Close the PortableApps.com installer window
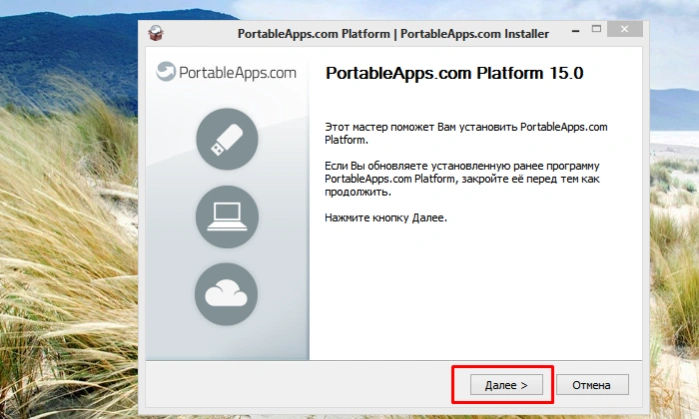The height and width of the screenshot is (419, 699). (x=625, y=29)
